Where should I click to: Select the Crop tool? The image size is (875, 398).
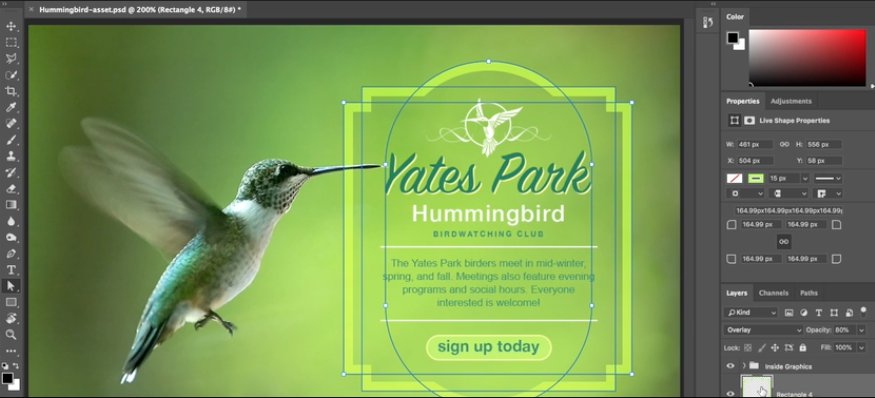[x=11, y=91]
